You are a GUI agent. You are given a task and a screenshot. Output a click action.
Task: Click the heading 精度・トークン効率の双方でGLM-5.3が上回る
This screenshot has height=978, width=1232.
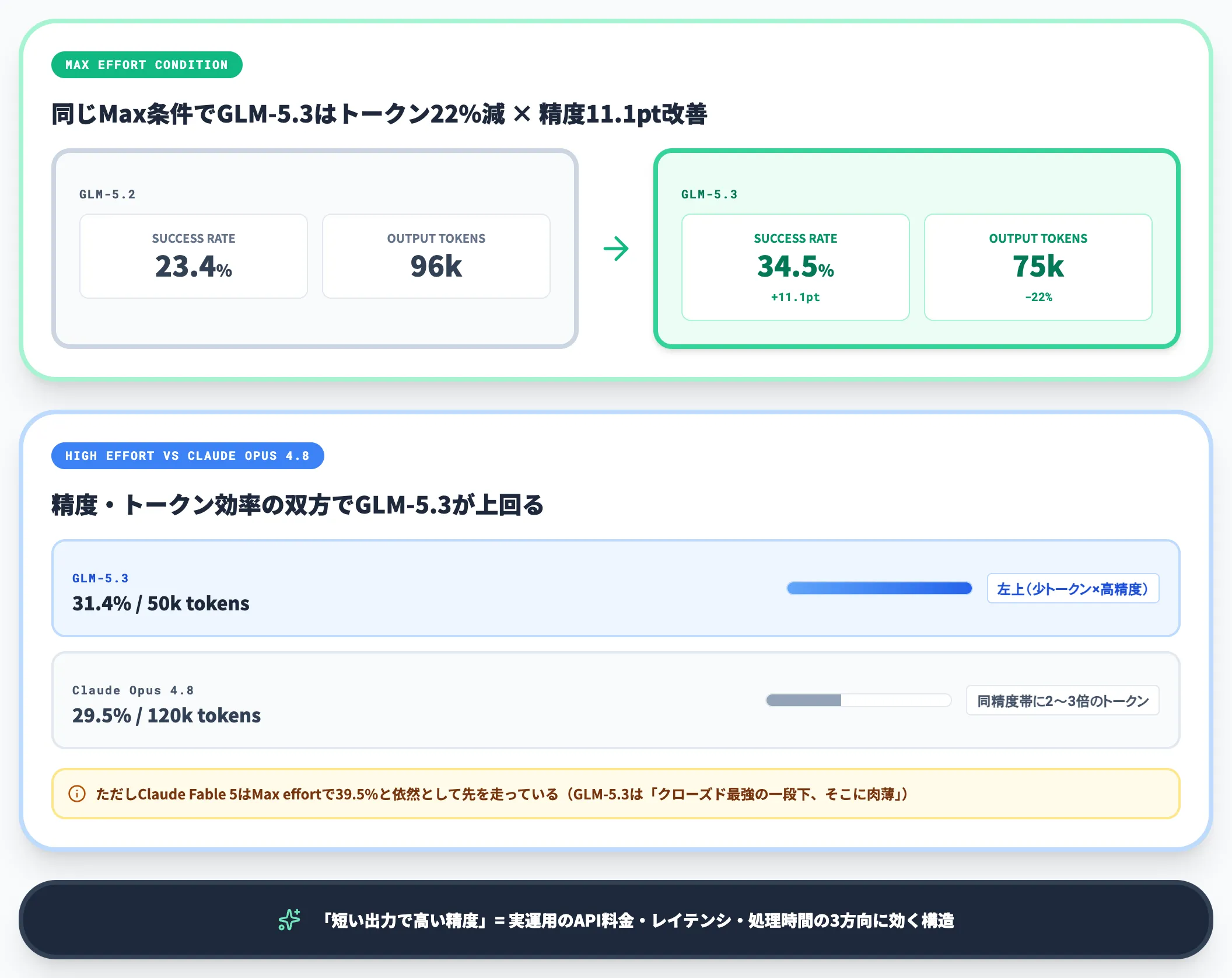(x=297, y=505)
